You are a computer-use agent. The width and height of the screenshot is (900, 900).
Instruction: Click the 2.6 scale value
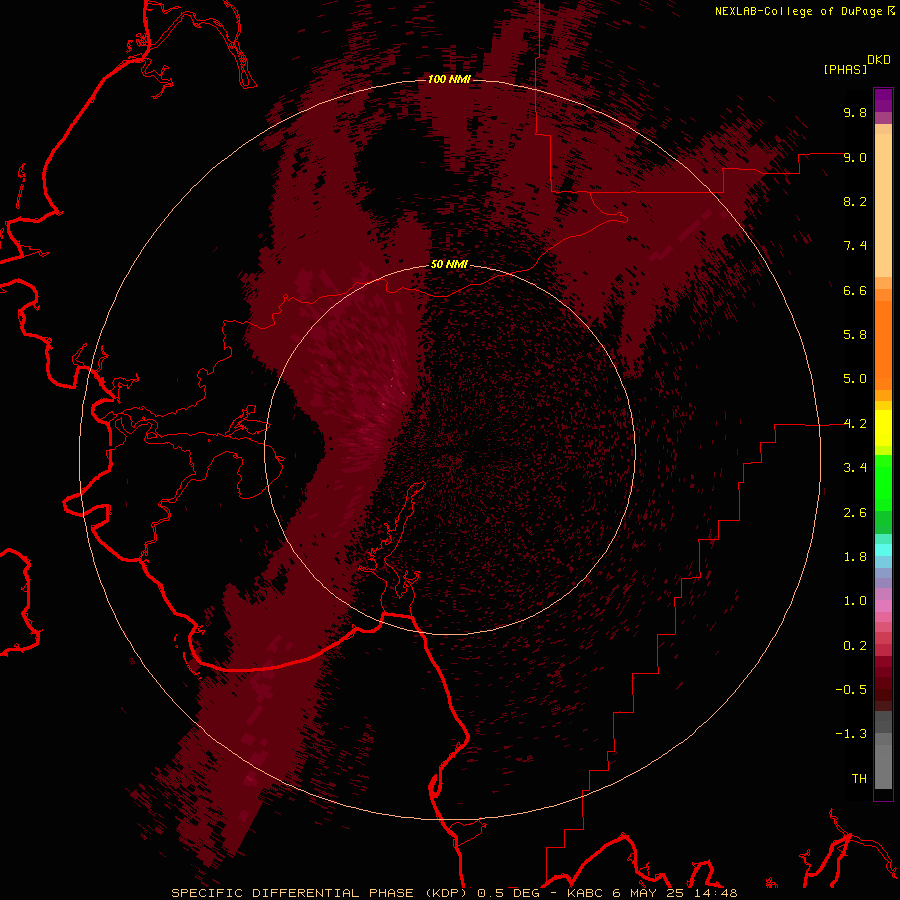pos(855,513)
